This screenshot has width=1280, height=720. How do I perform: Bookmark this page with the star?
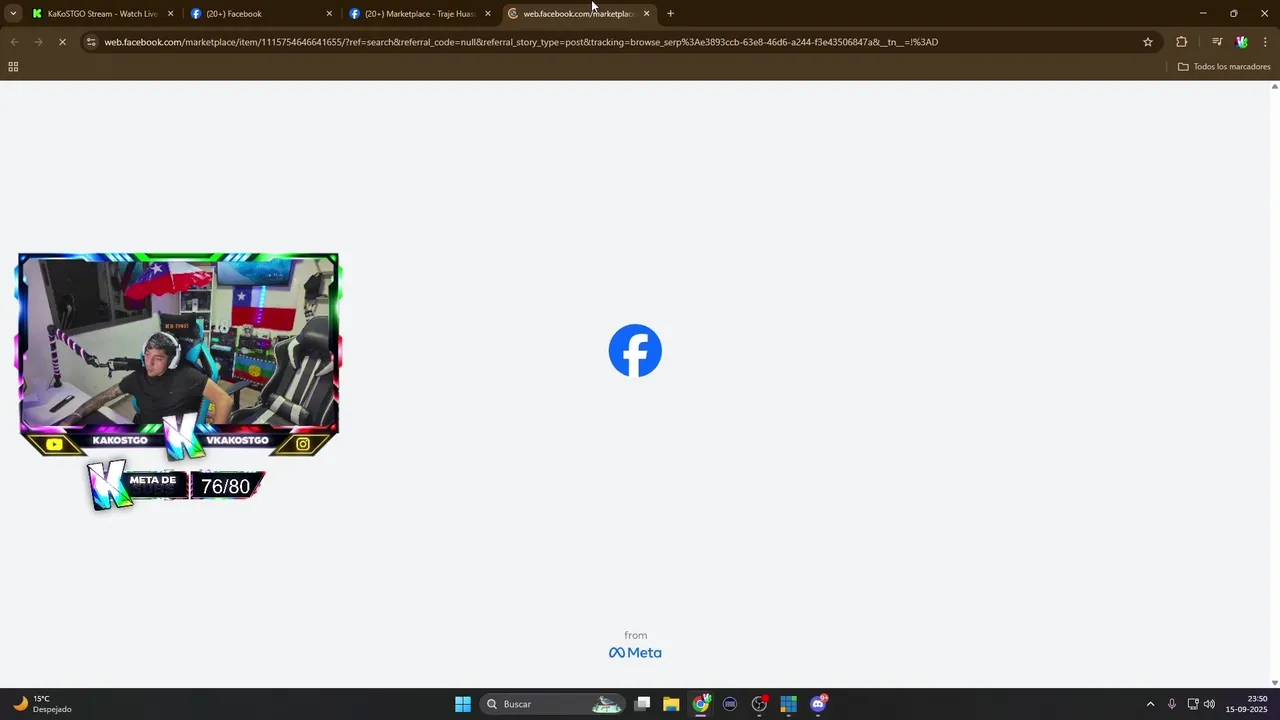[1148, 42]
